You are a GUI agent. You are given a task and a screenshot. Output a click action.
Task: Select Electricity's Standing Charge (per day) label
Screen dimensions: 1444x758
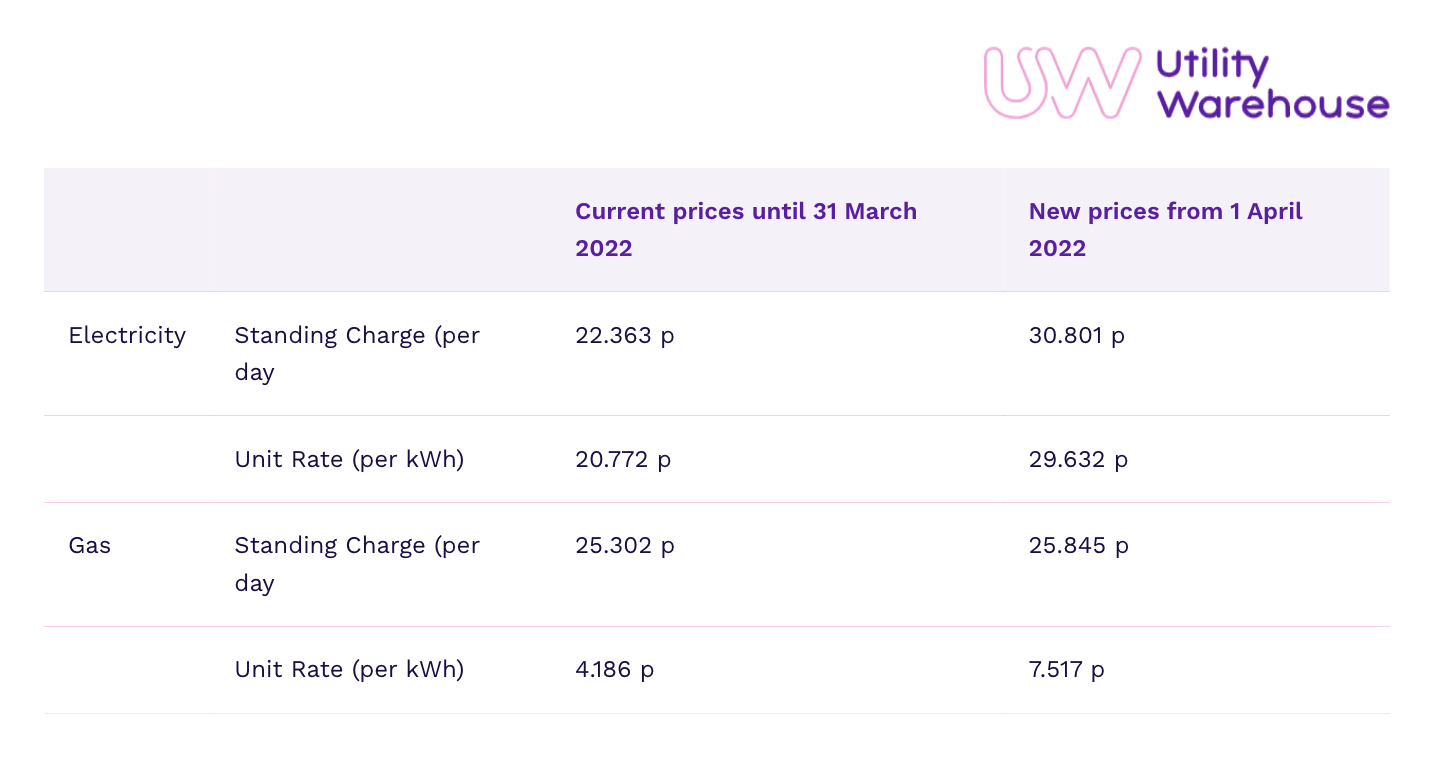[357, 353]
